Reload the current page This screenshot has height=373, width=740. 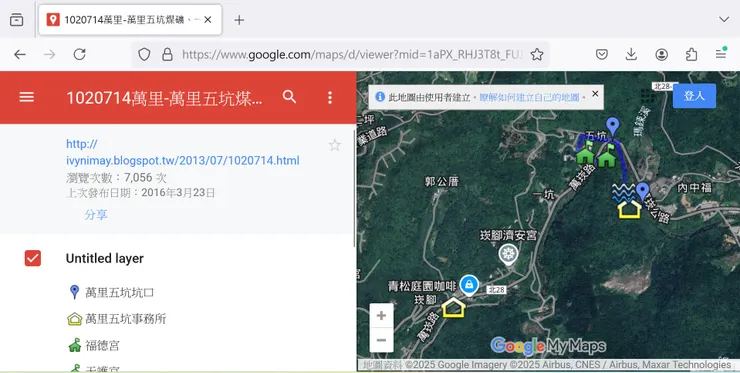click(79, 54)
